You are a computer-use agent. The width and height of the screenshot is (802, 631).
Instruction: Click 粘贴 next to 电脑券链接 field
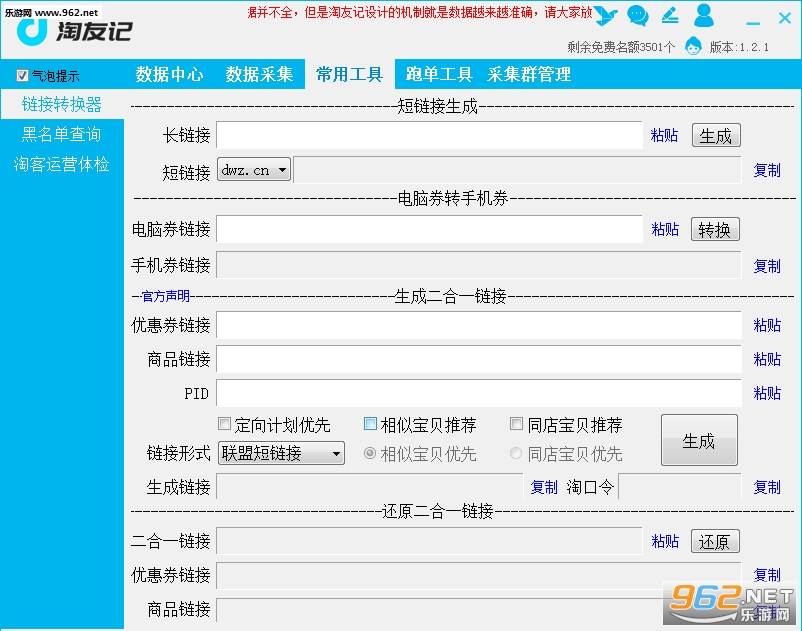(x=665, y=229)
